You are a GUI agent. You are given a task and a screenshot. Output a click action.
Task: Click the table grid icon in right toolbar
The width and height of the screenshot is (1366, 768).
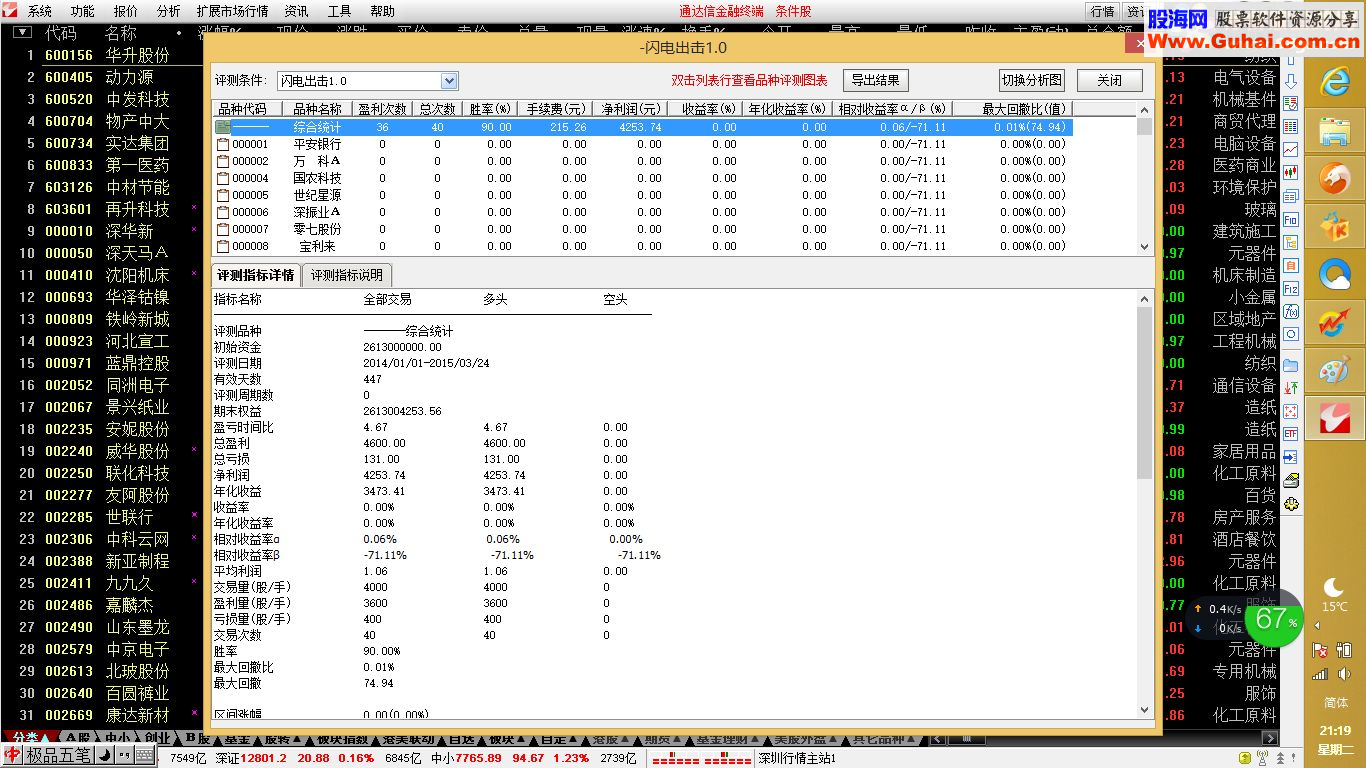click(1291, 126)
